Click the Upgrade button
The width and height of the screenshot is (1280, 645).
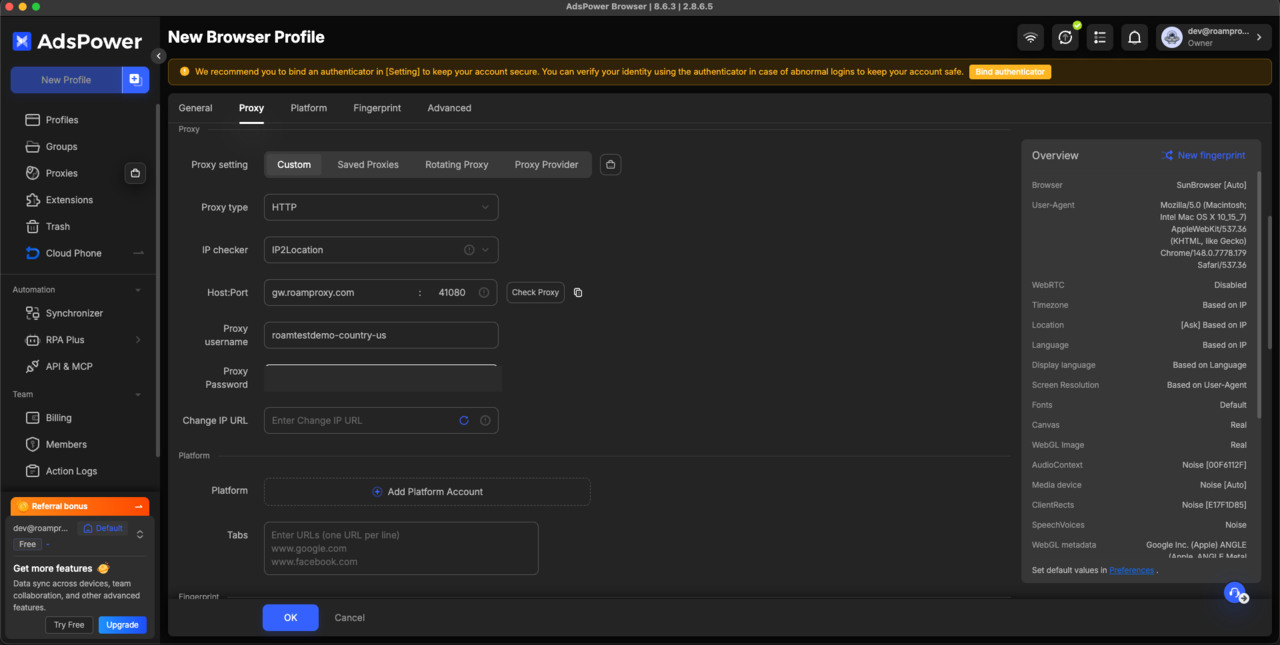[x=122, y=625]
